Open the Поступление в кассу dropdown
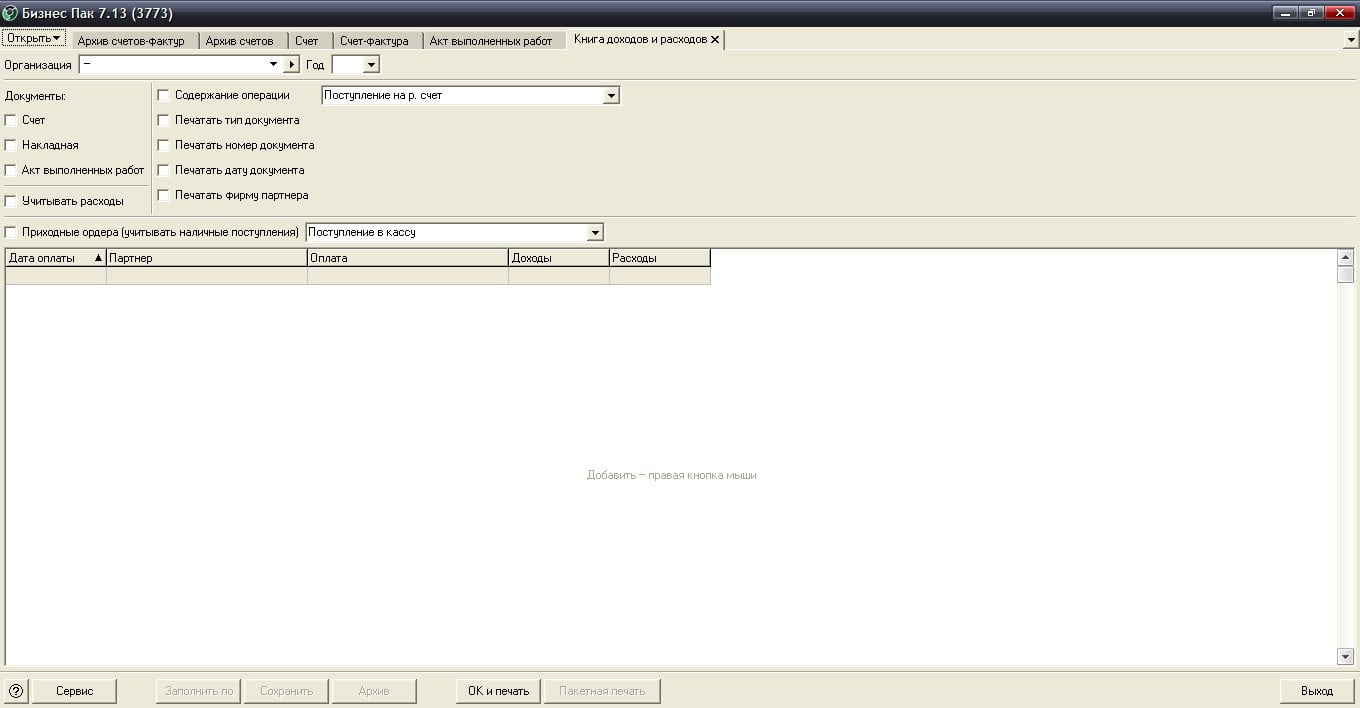Screen dimensions: 1360x708 (595, 233)
